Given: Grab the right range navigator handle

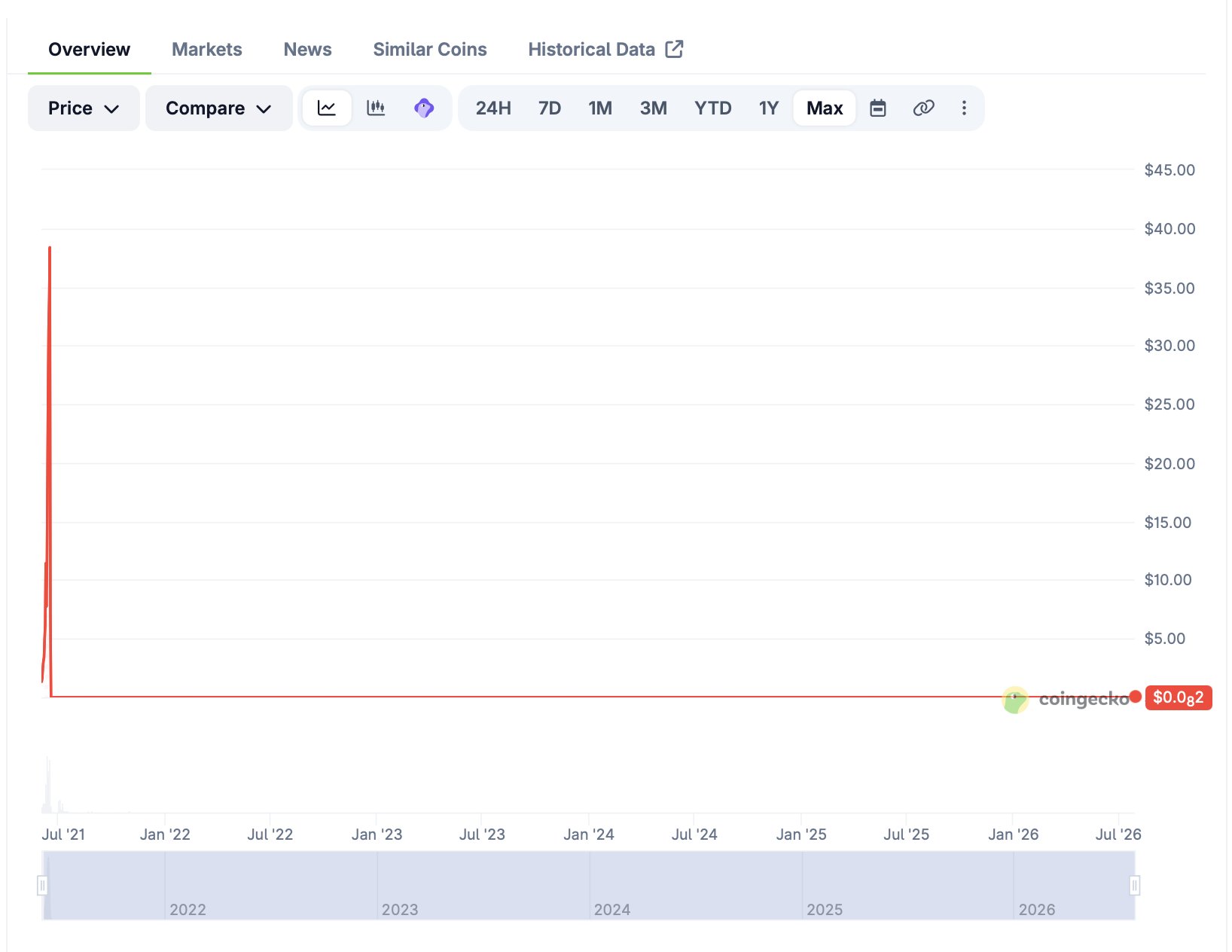Looking at the screenshot, I should [x=1135, y=885].
